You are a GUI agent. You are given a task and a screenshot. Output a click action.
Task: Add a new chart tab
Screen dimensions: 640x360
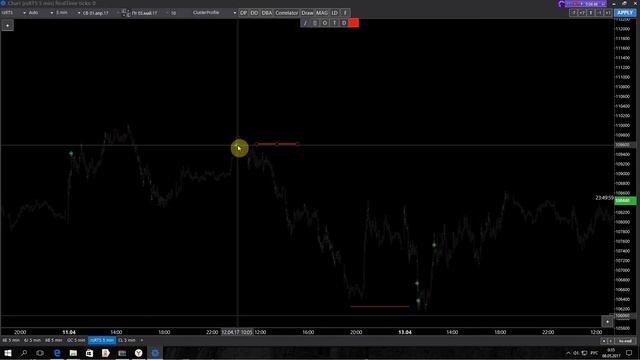click(142, 340)
